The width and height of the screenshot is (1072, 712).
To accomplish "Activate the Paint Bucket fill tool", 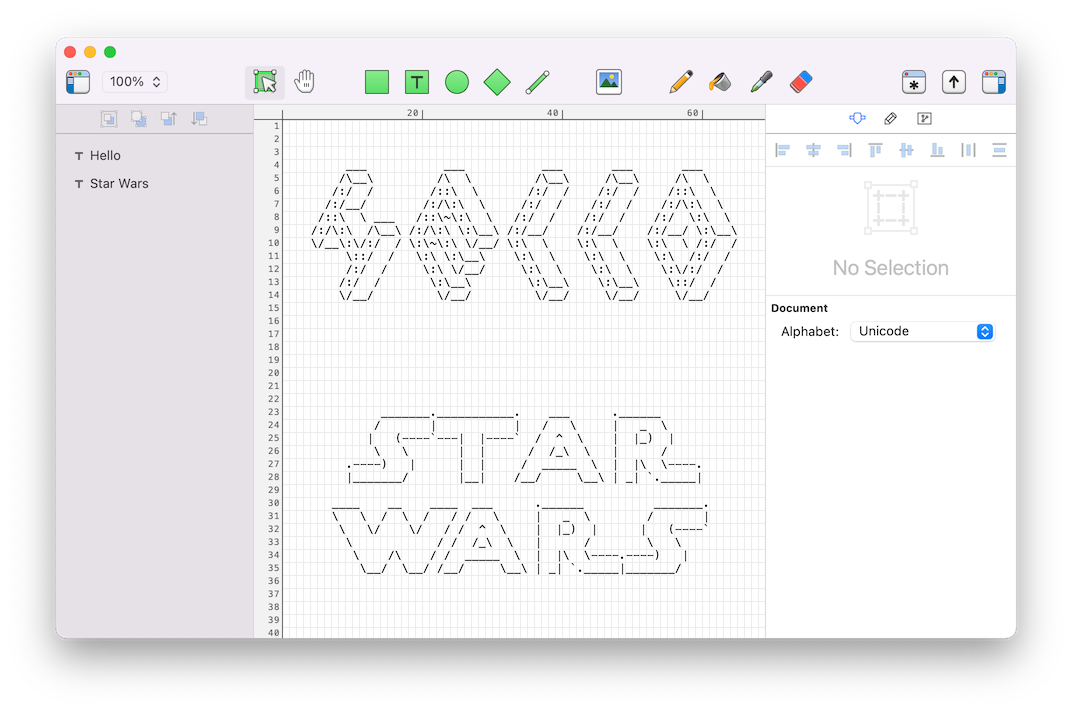I will (720, 82).
